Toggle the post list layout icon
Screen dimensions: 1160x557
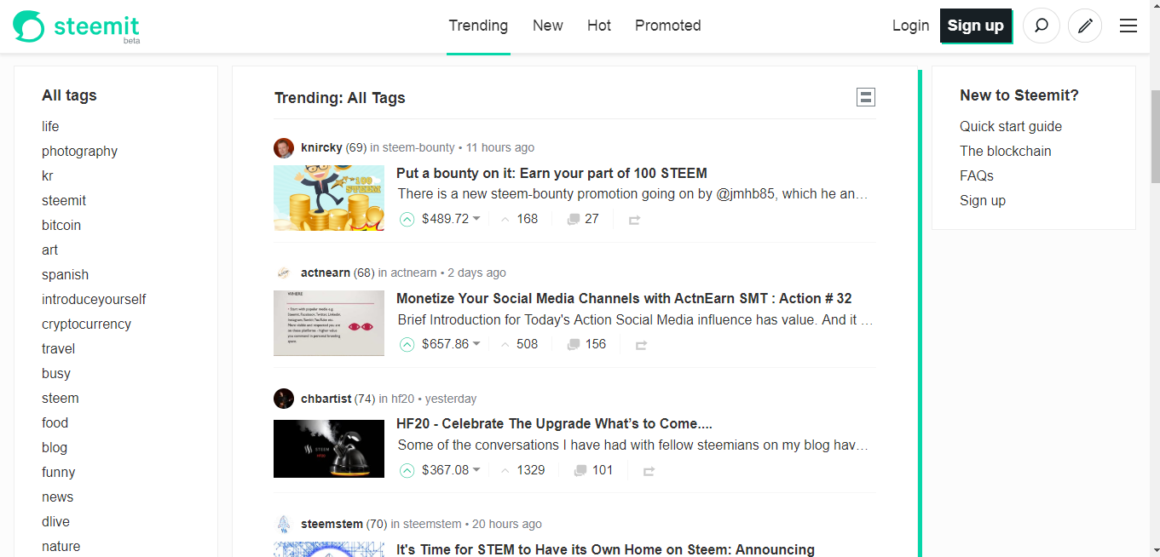[866, 97]
